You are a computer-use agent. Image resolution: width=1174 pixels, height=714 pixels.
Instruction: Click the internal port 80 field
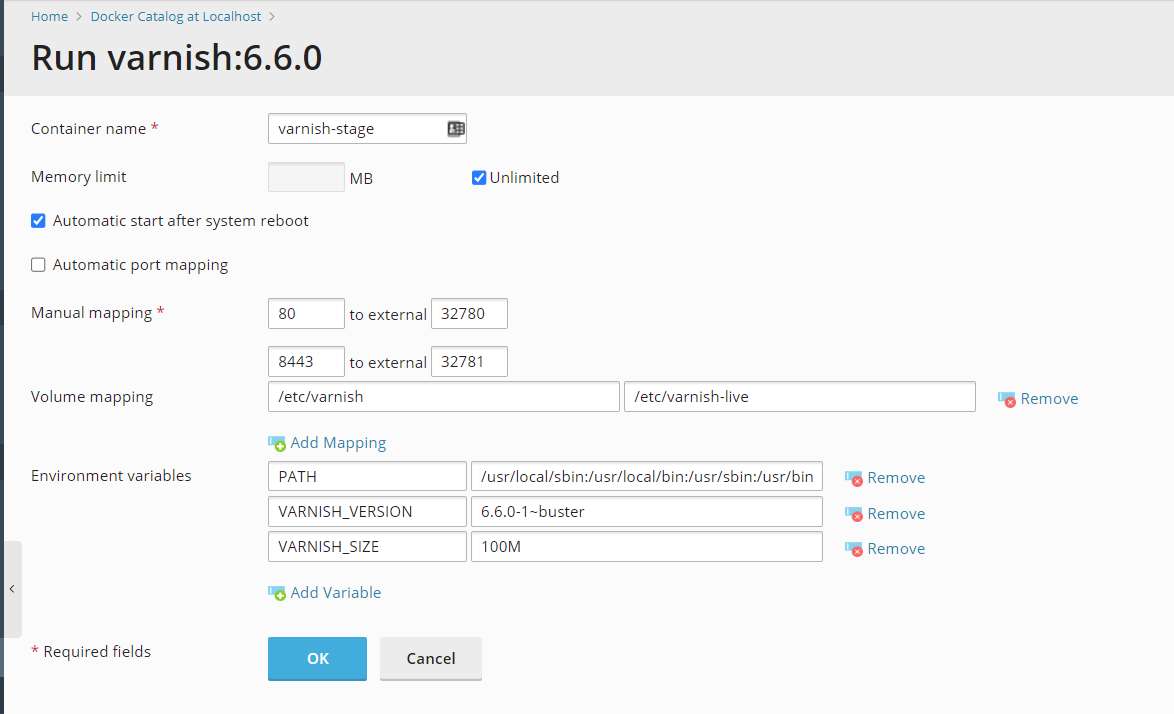click(x=306, y=314)
